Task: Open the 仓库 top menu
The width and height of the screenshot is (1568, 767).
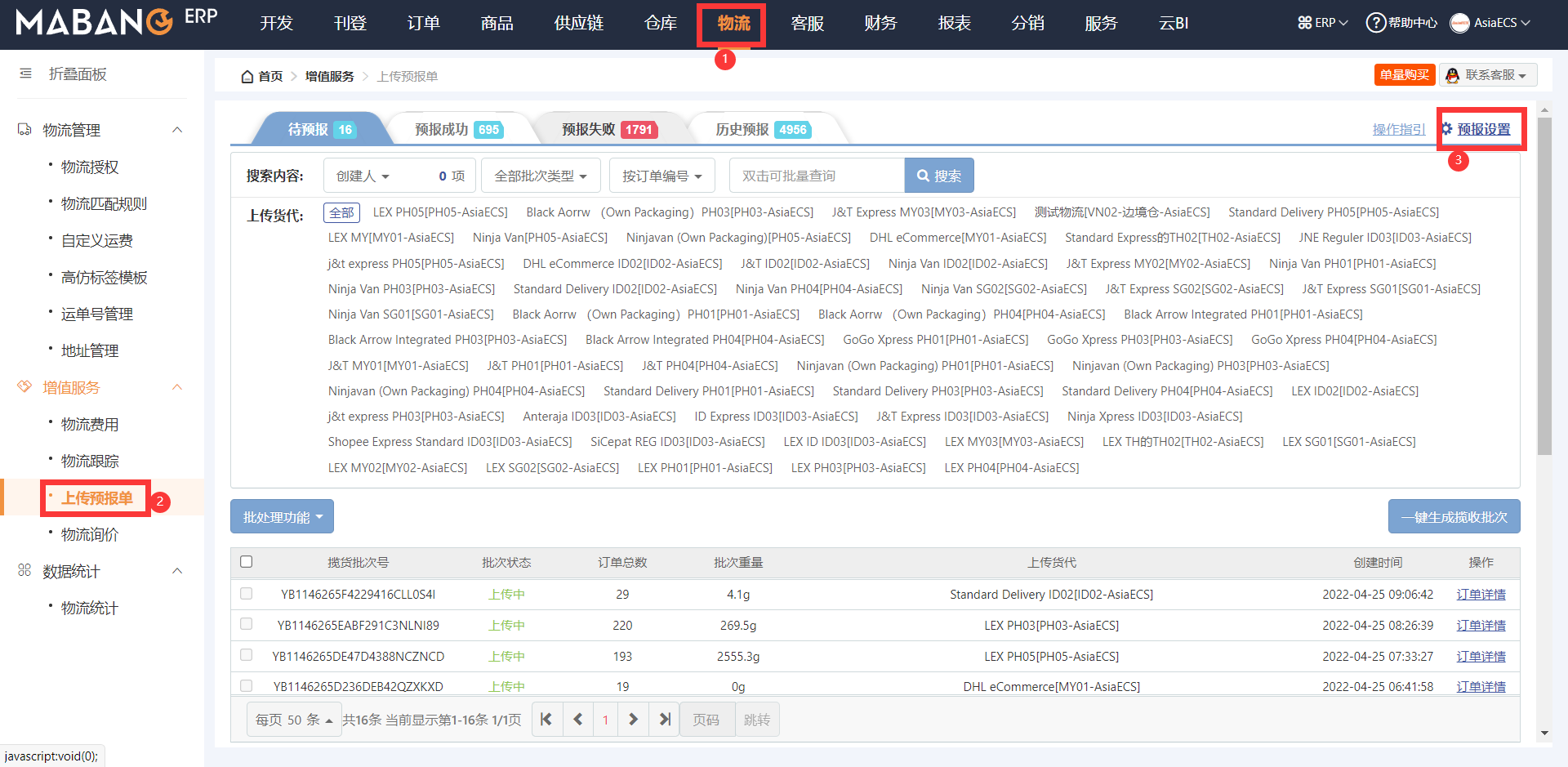Action: pyautogui.click(x=660, y=24)
